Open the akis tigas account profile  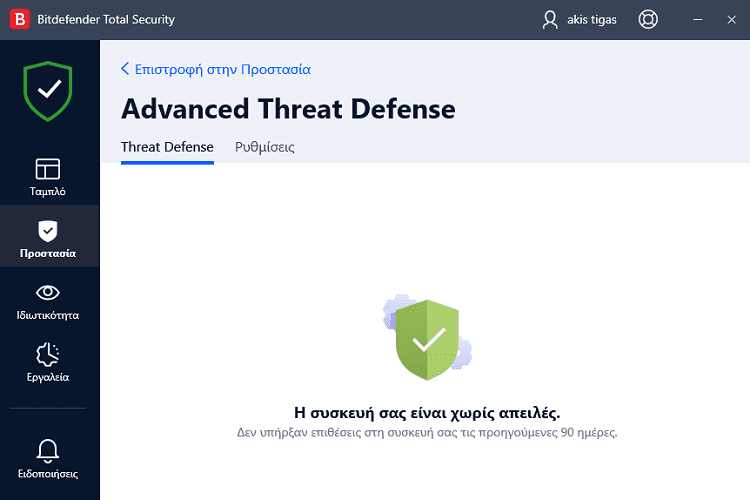[579, 20]
